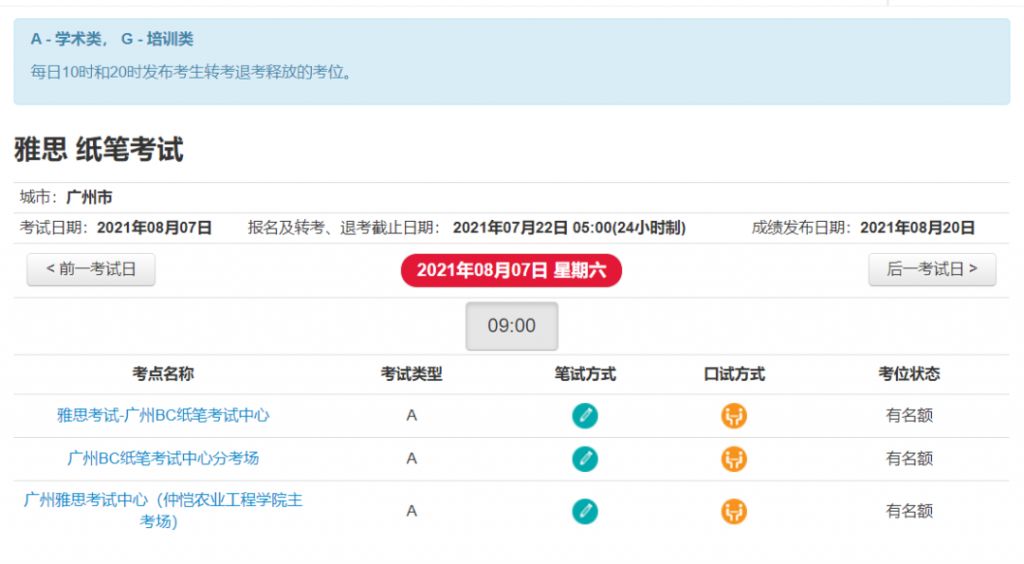The width and height of the screenshot is (1024, 564).
Task: Go to previous exam date with 前一考试日
Action: [91, 270]
